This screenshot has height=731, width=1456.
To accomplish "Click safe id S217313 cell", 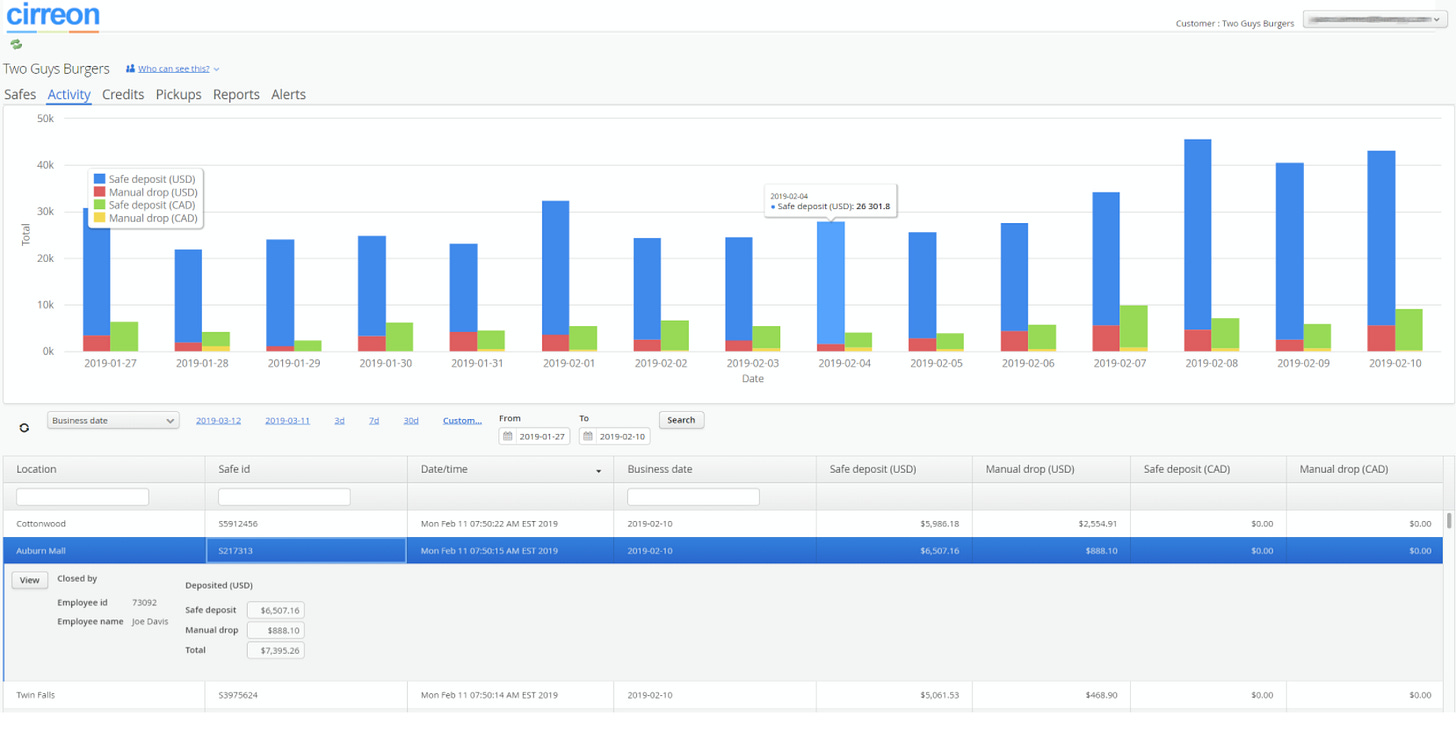I will click(306, 551).
